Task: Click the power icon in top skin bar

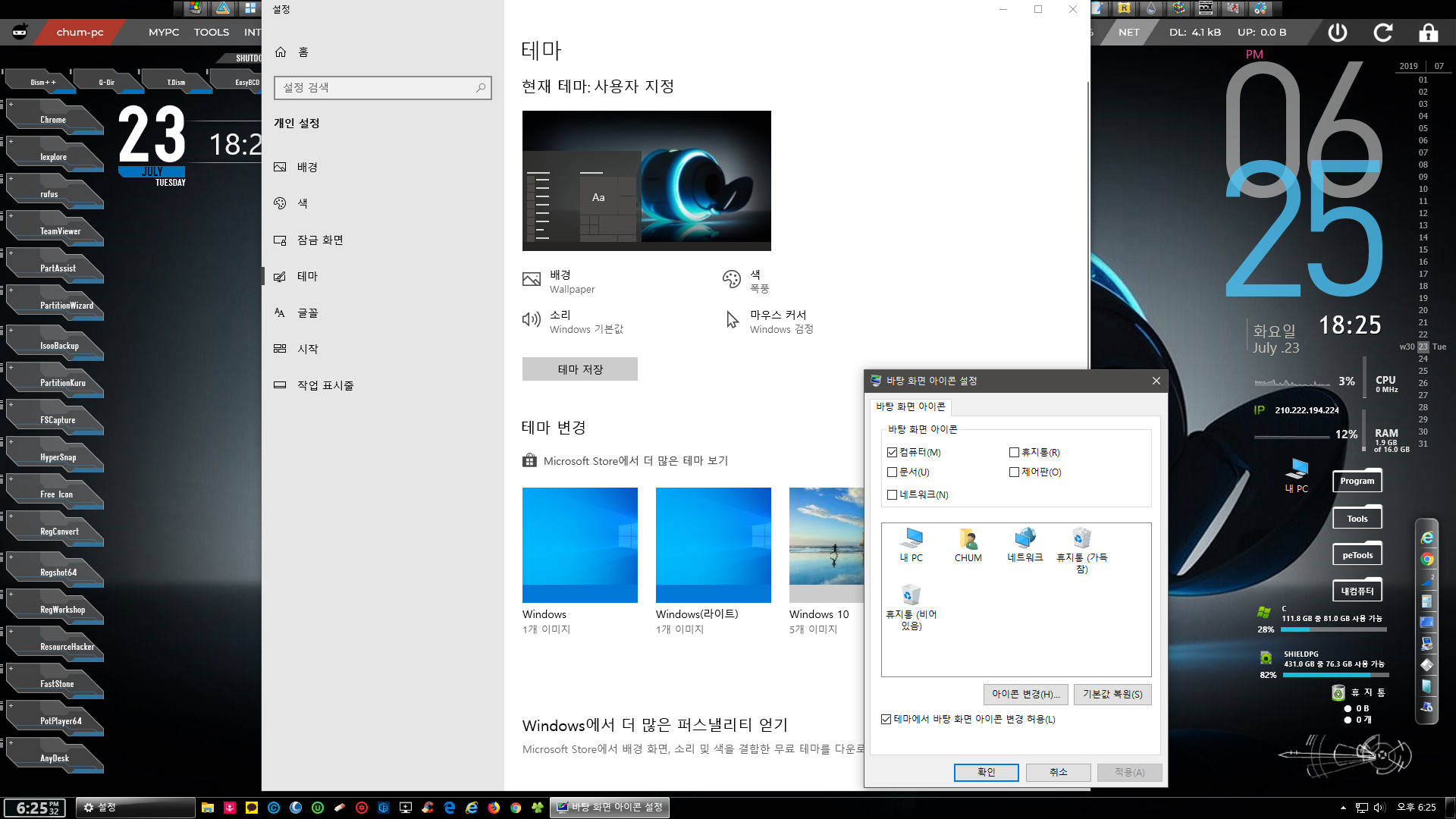Action: (x=1337, y=33)
